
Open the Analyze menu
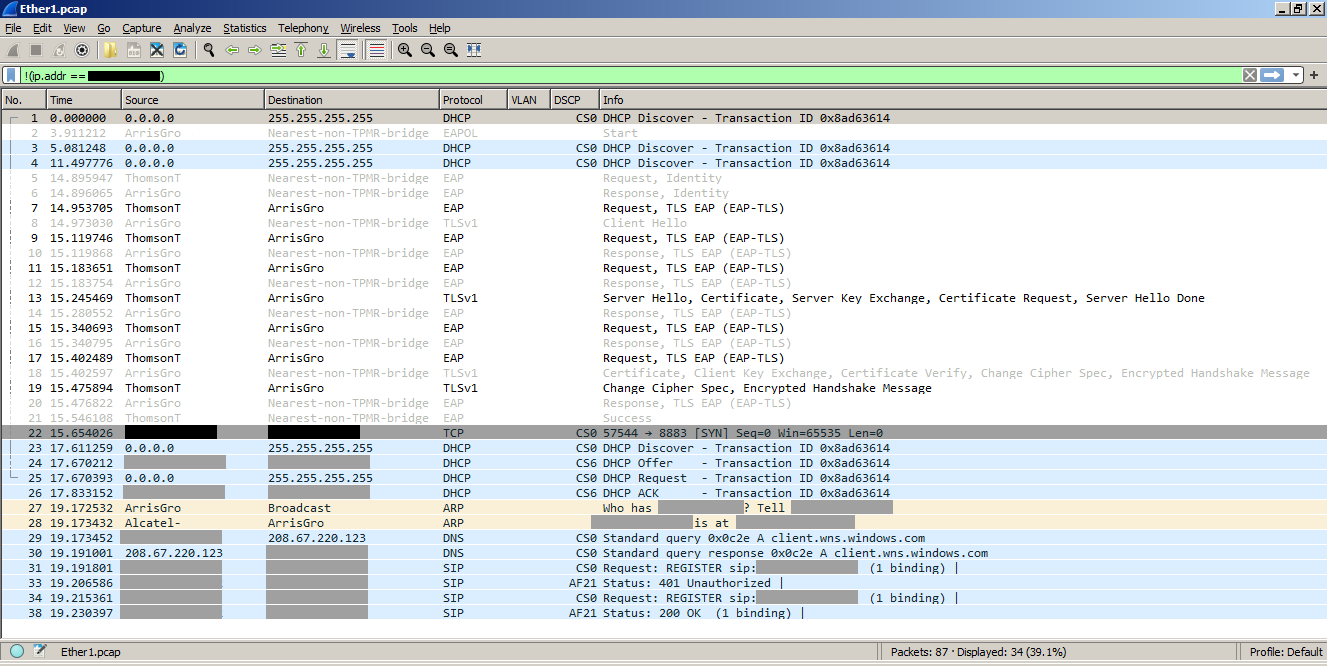pyautogui.click(x=192, y=28)
